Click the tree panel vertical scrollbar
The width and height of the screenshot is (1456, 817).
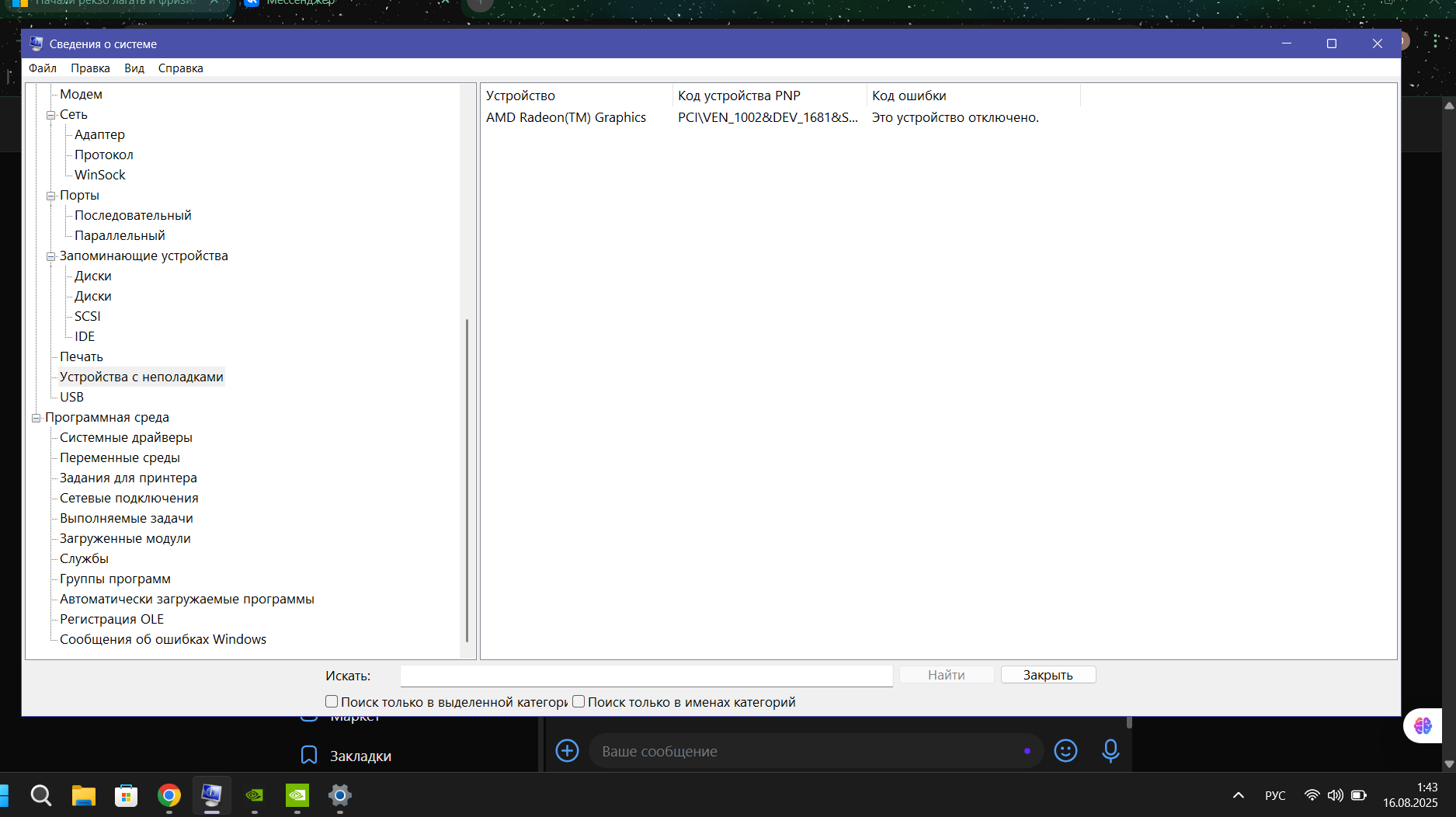coord(467,480)
